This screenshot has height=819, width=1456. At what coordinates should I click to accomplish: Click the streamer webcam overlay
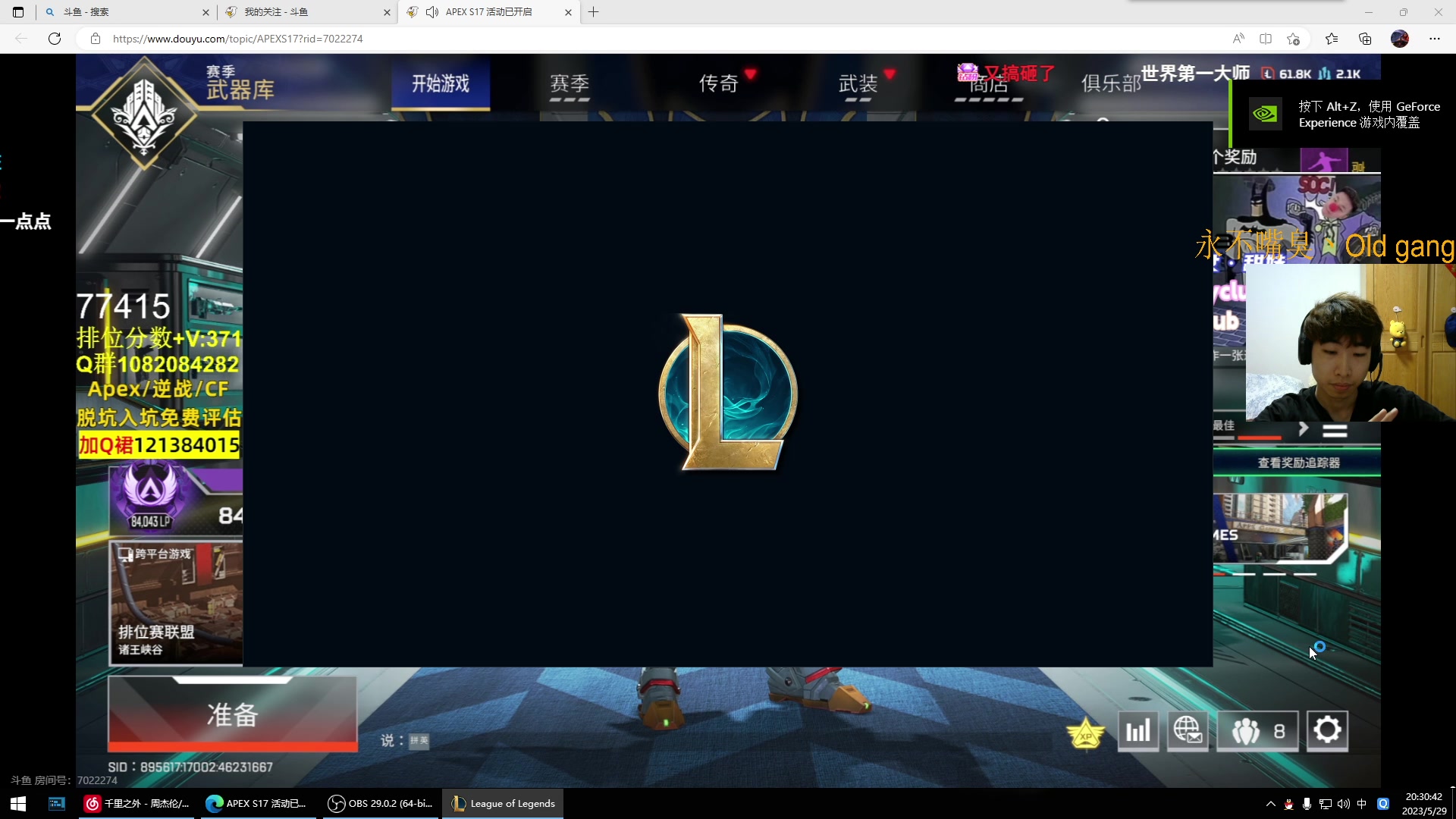pos(1351,343)
